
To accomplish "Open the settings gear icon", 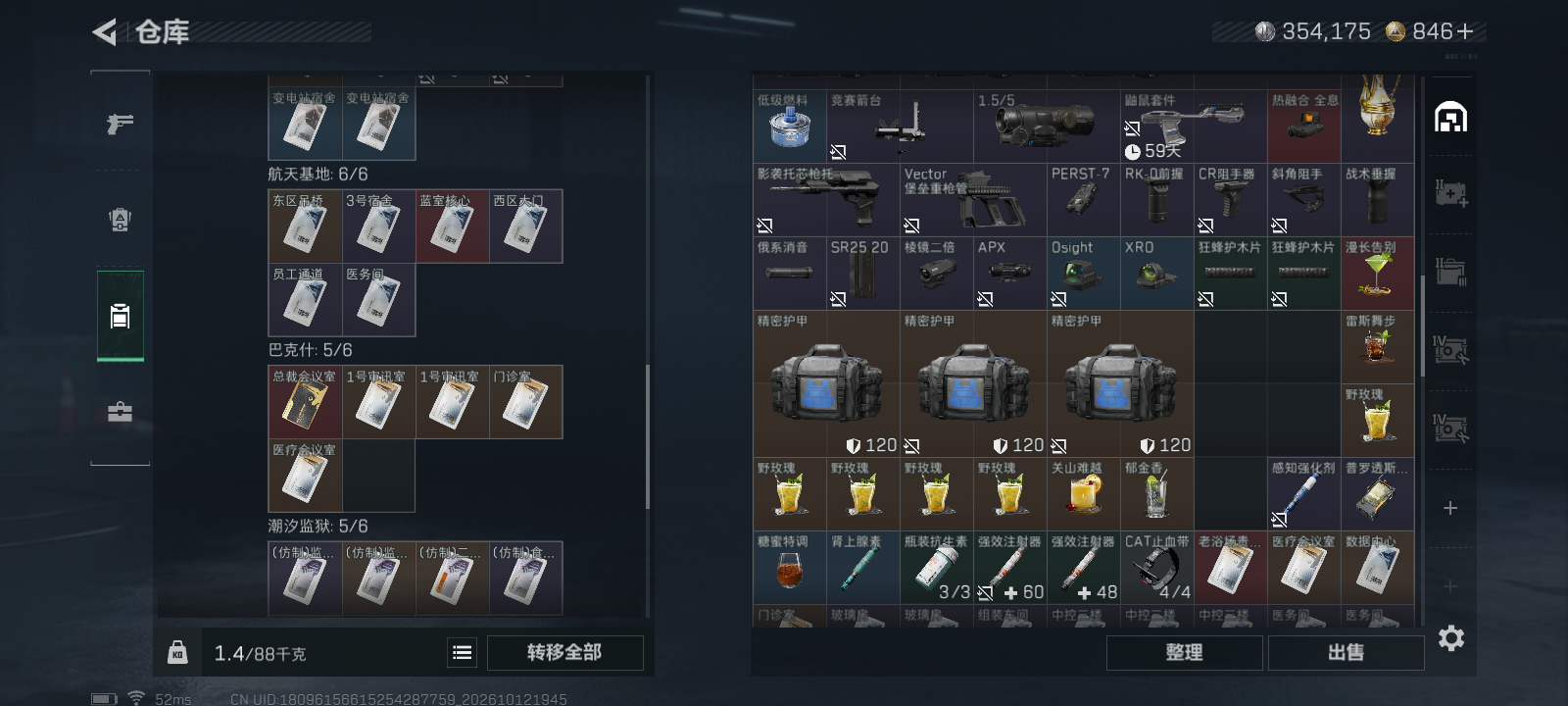I will point(1451,638).
